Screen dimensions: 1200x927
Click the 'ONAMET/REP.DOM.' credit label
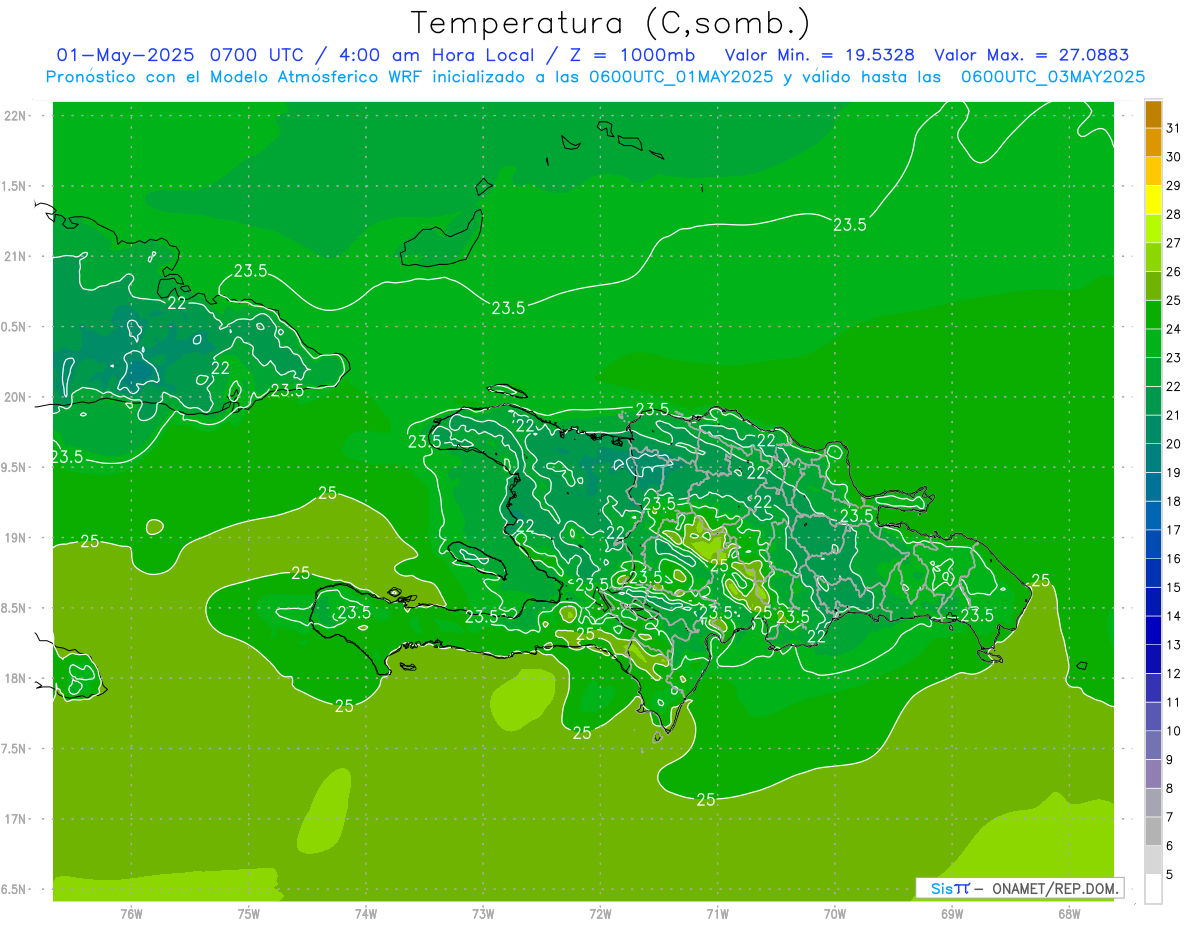[x=1054, y=888]
